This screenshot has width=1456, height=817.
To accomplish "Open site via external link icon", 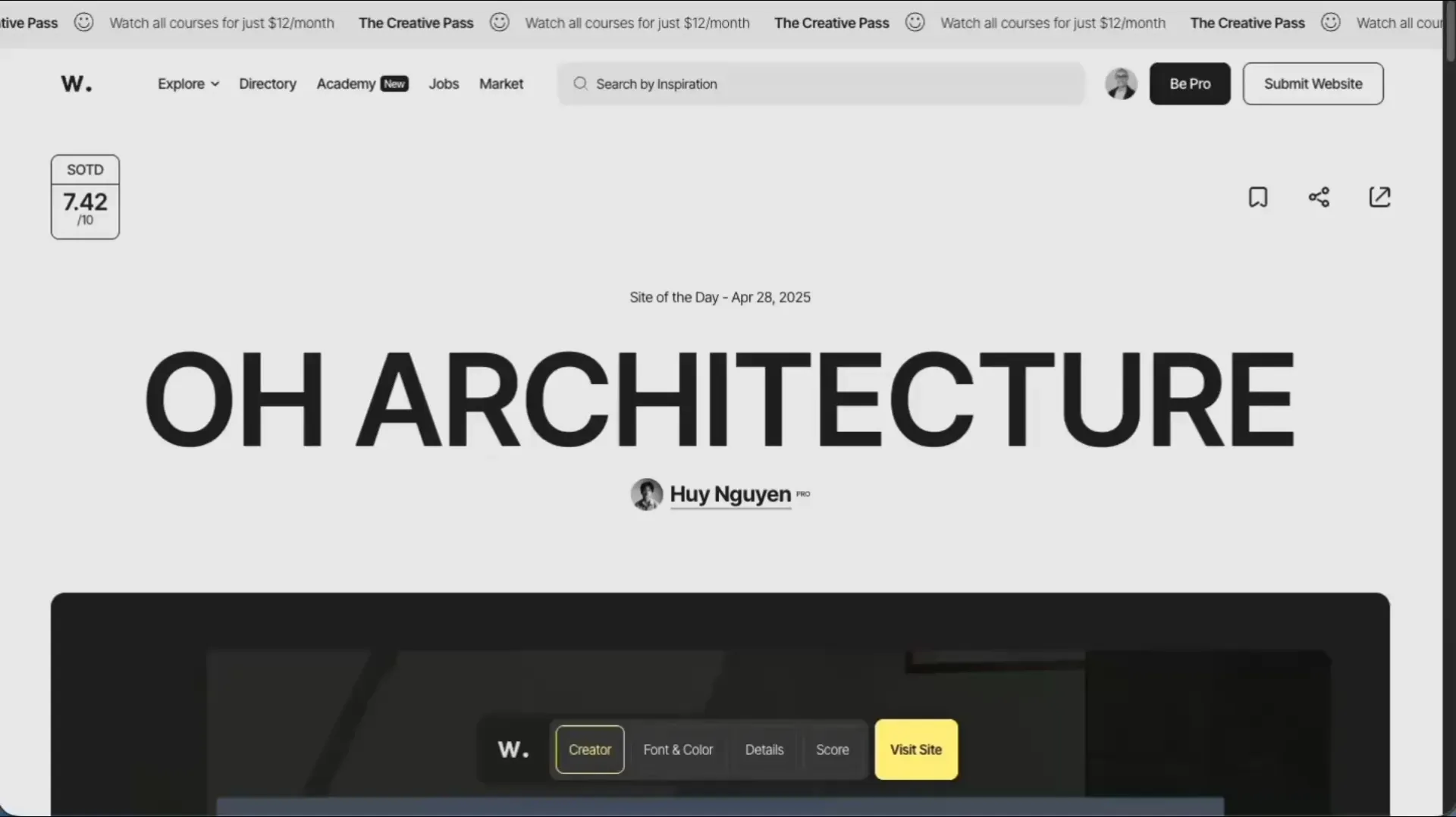I will coord(1379,197).
